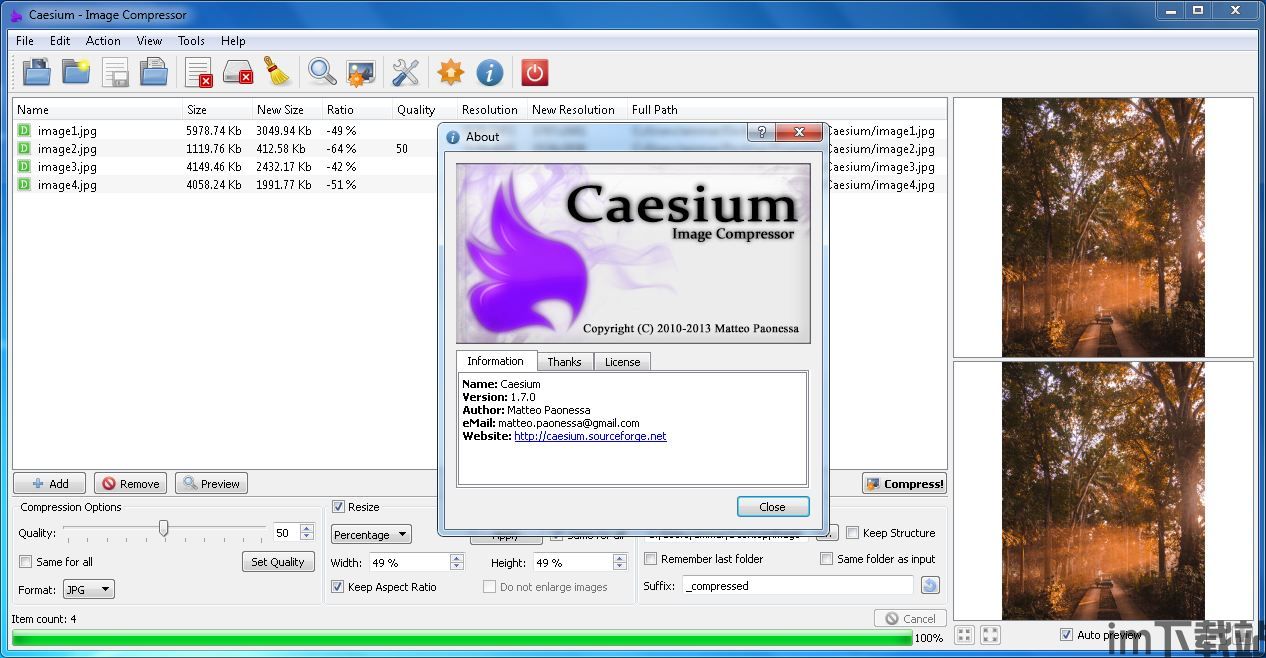Click the Remove Item toolbar icon
Viewport: 1266px width, 658px height.
198,72
